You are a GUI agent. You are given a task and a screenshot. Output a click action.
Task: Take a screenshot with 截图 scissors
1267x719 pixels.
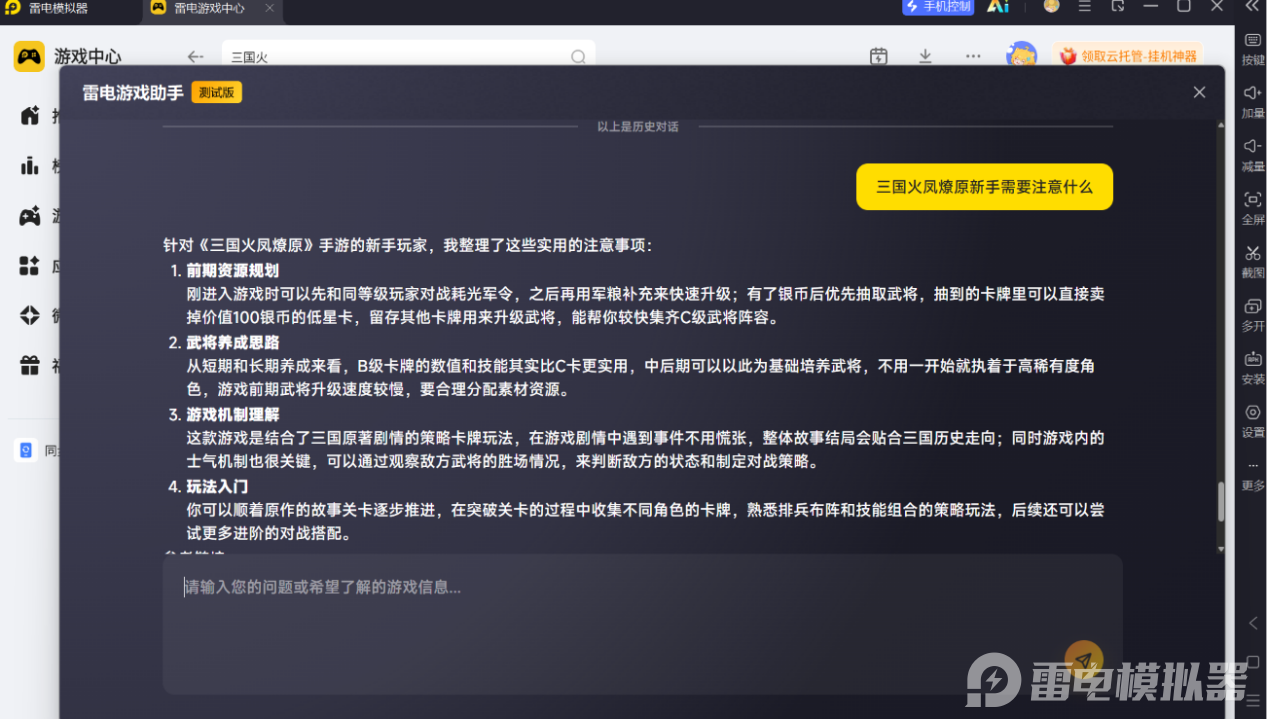click(1253, 260)
